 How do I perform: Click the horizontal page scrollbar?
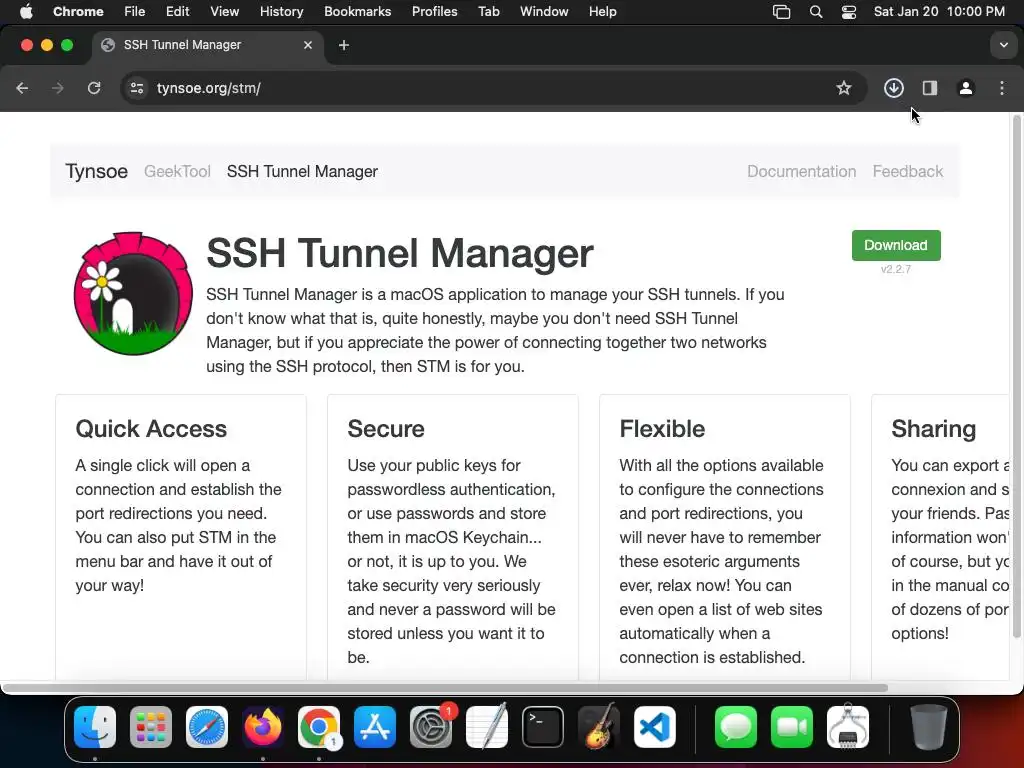click(x=445, y=688)
